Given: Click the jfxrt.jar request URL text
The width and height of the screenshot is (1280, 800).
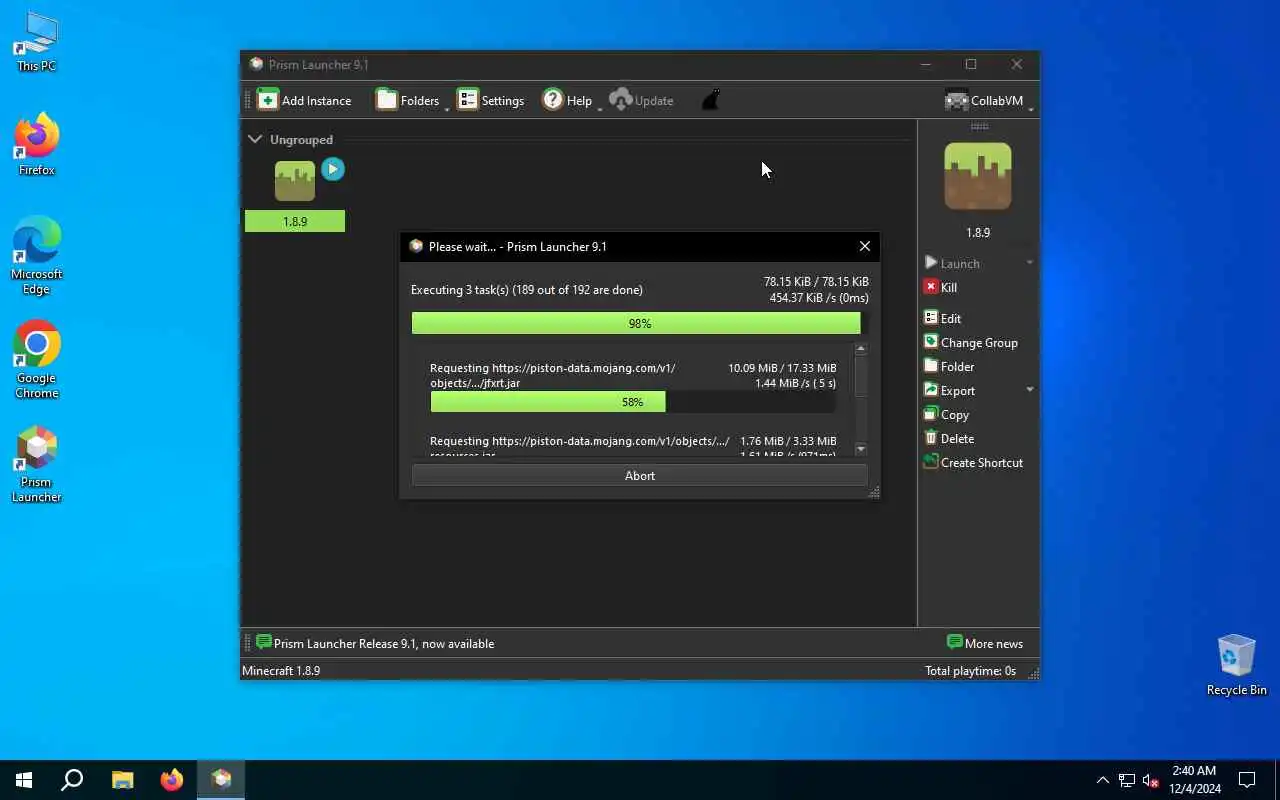Looking at the screenshot, I should tap(553, 375).
